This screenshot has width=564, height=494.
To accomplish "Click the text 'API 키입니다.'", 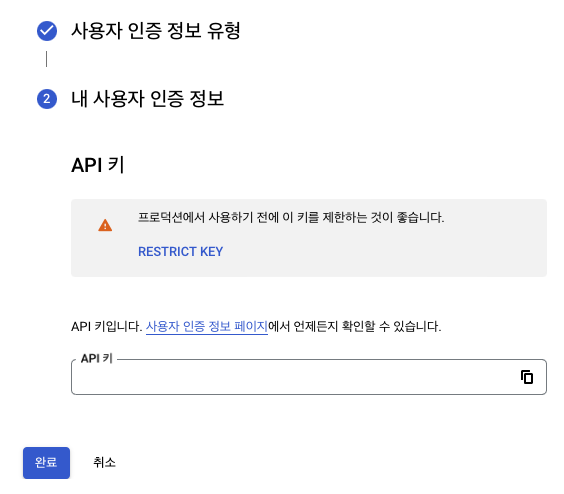I will click(x=107, y=326).
